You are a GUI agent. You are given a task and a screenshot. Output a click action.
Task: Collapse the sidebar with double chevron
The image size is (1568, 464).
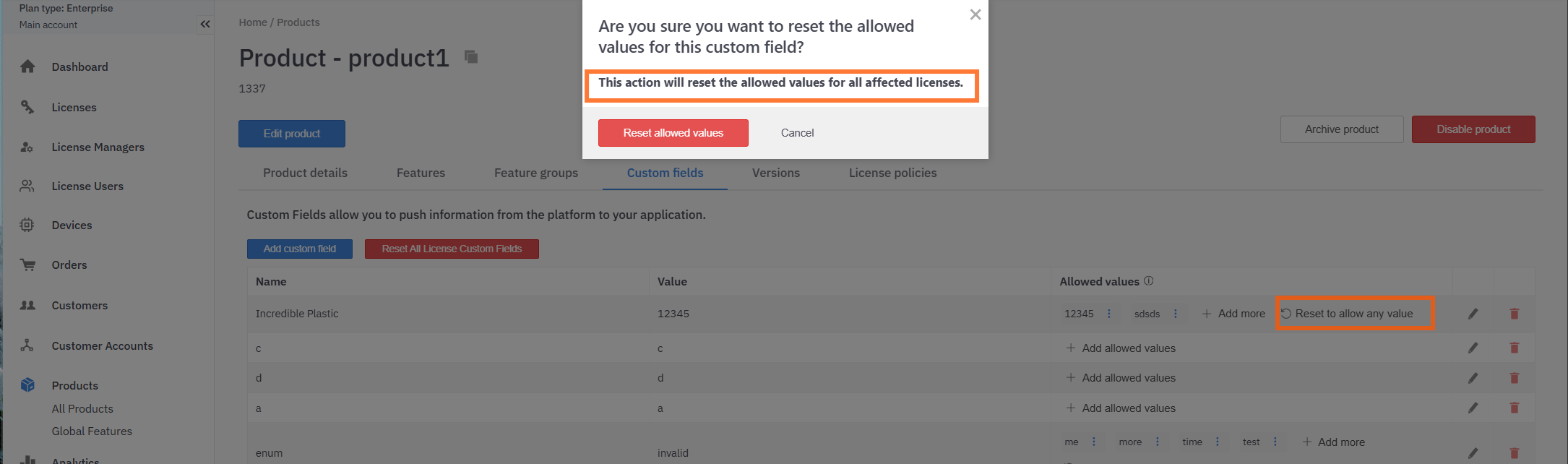pyautogui.click(x=205, y=24)
